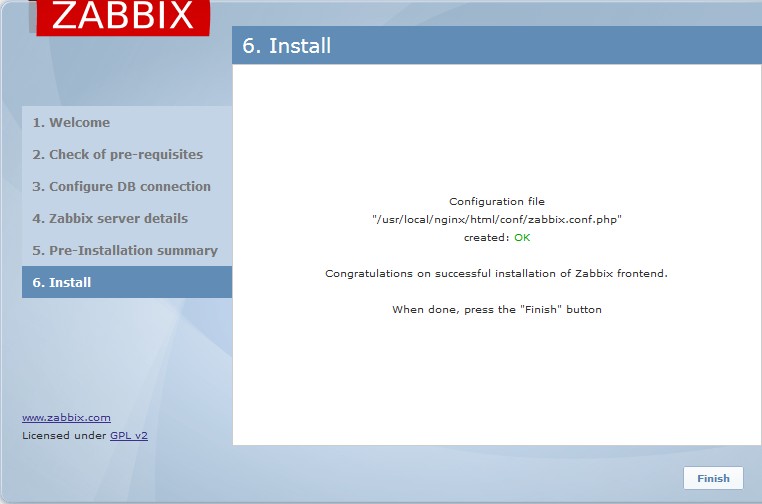The width and height of the screenshot is (762, 504).
Task: Open the GPL v2 license link
Action: coord(129,435)
